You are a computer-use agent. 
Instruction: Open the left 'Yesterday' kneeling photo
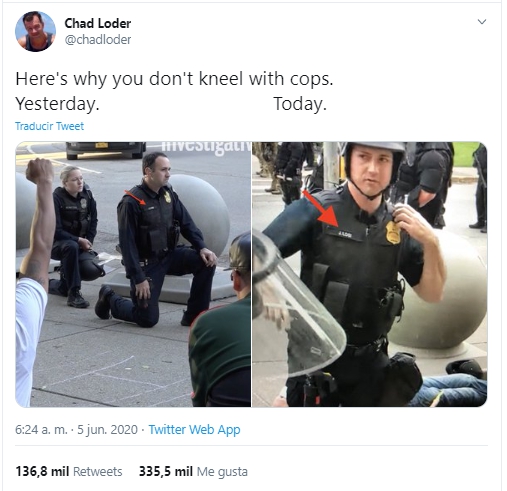click(133, 274)
